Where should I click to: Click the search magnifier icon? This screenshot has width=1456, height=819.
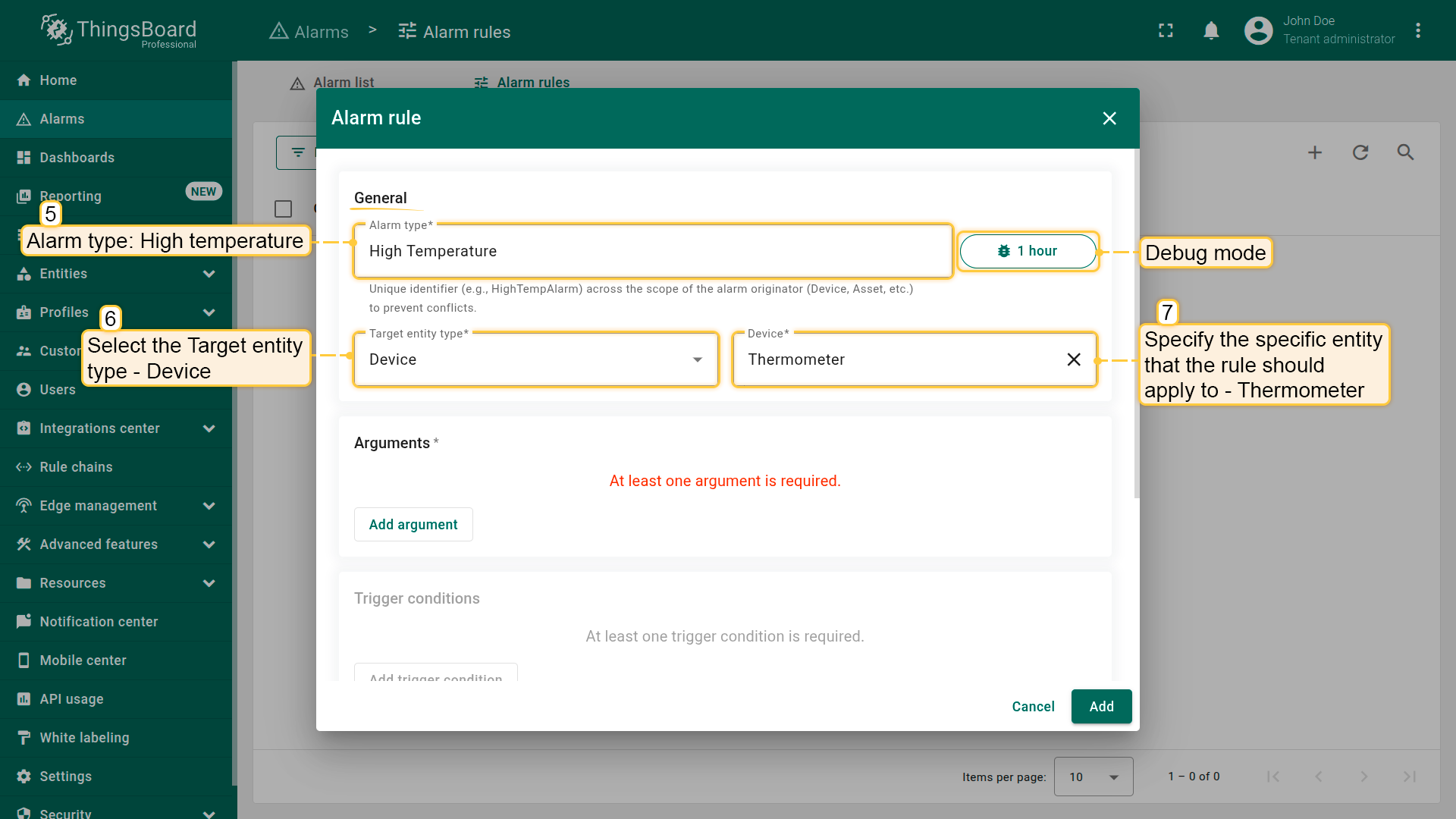pos(1405,152)
